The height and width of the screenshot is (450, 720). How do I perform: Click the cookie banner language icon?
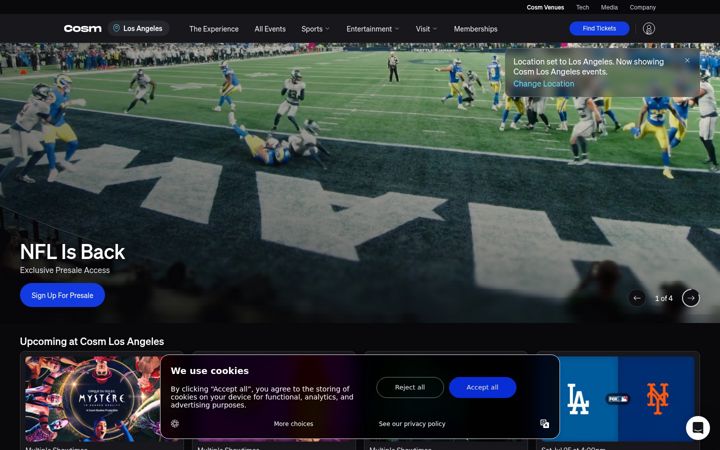coord(545,423)
